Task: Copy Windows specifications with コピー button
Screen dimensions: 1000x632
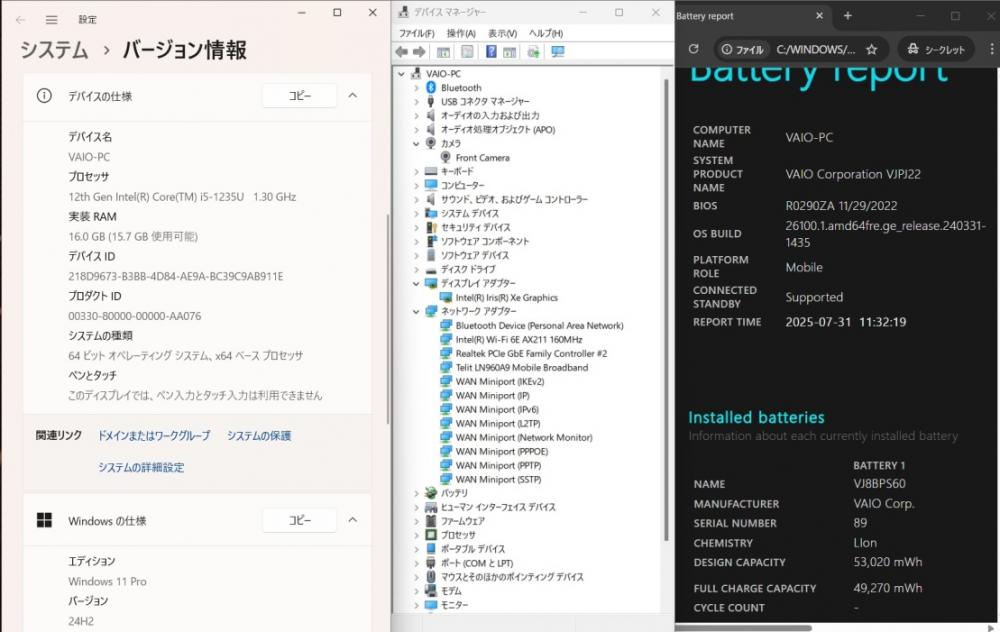Action: click(x=299, y=520)
